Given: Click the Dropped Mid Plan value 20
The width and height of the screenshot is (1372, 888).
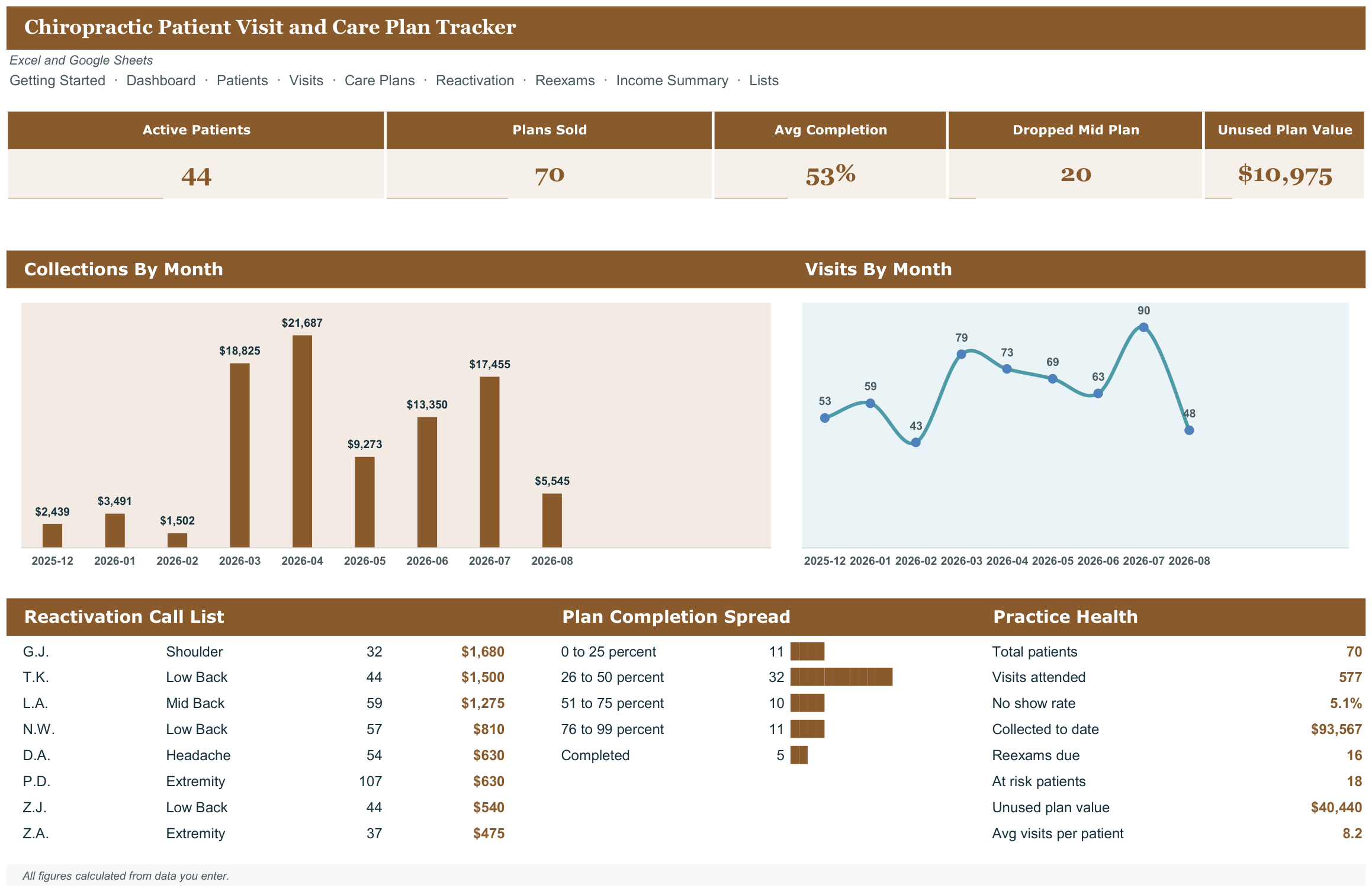Looking at the screenshot, I should tap(1076, 175).
